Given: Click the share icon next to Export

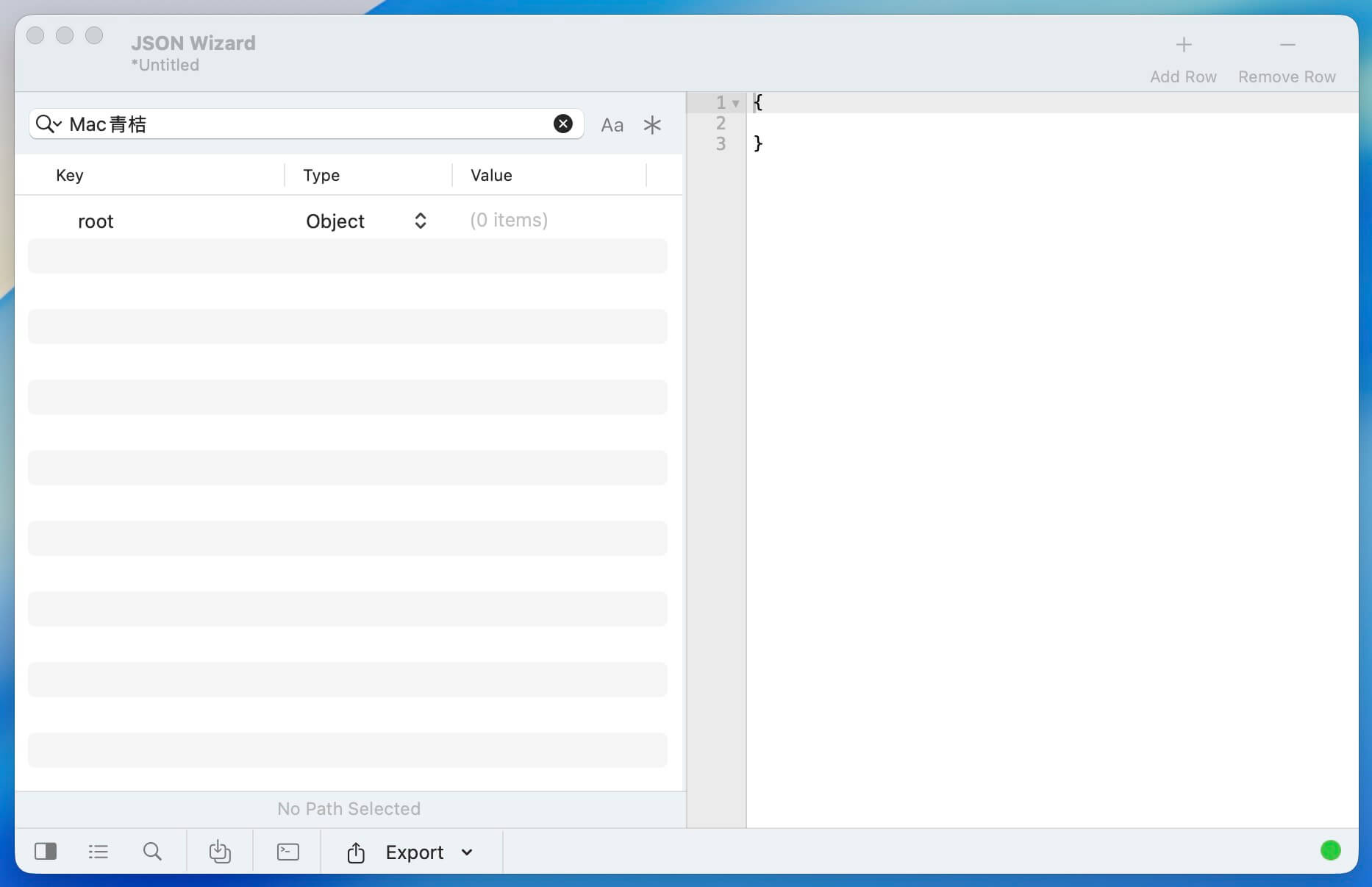Looking at the screenshot, I should tap(356, 852).
